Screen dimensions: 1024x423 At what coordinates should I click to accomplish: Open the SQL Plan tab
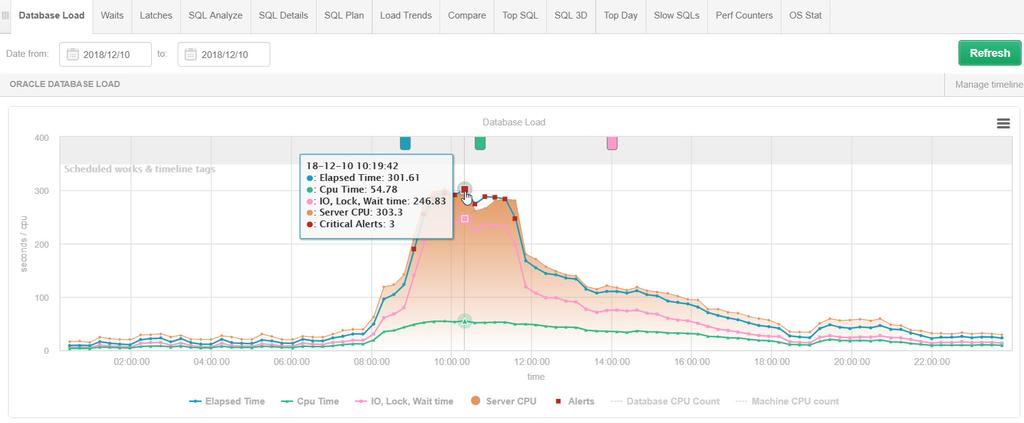pos(344,15)
